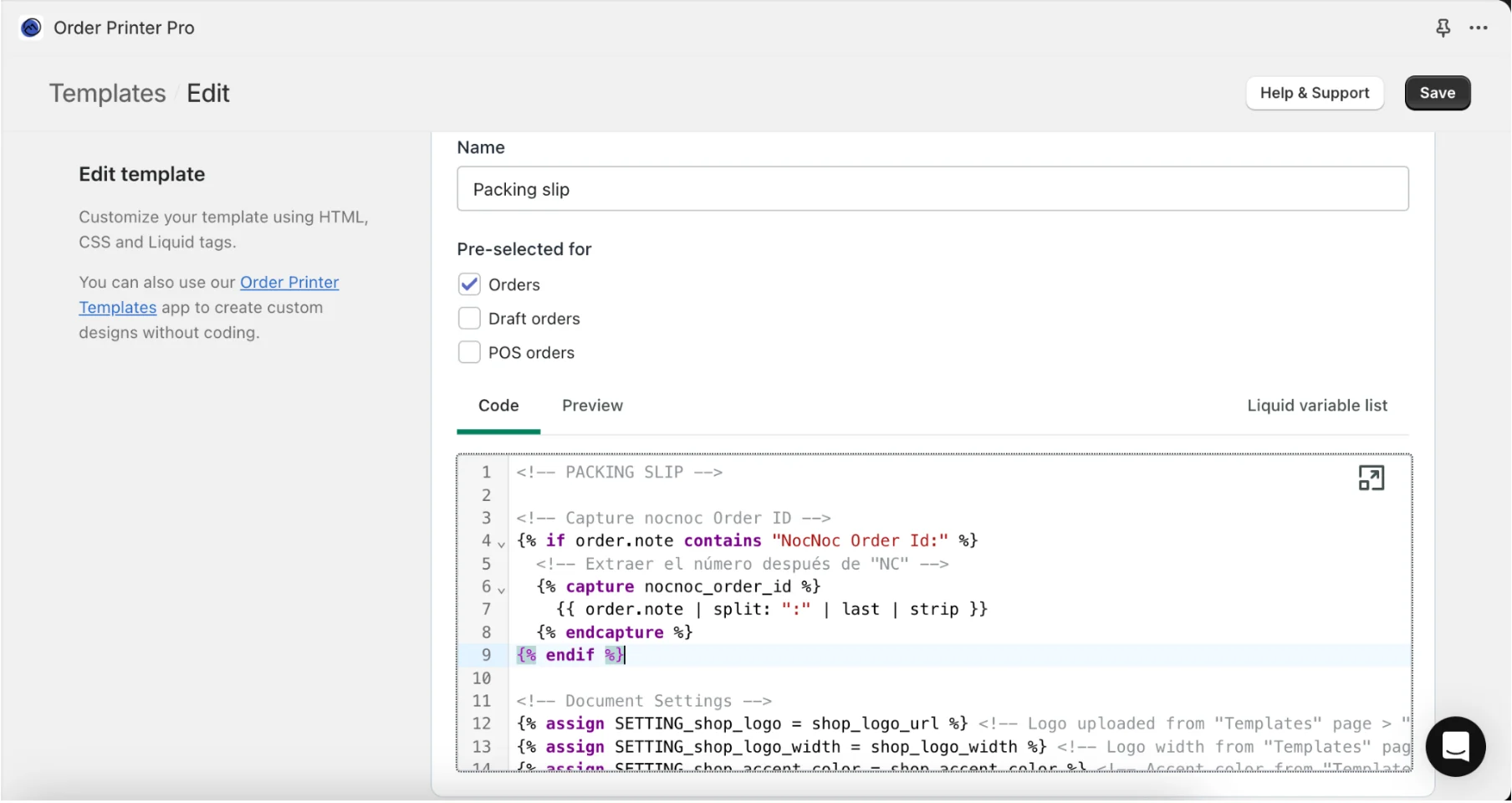Switch to the Code tab
Viewport: 1512px width, 803px height.
498,406
